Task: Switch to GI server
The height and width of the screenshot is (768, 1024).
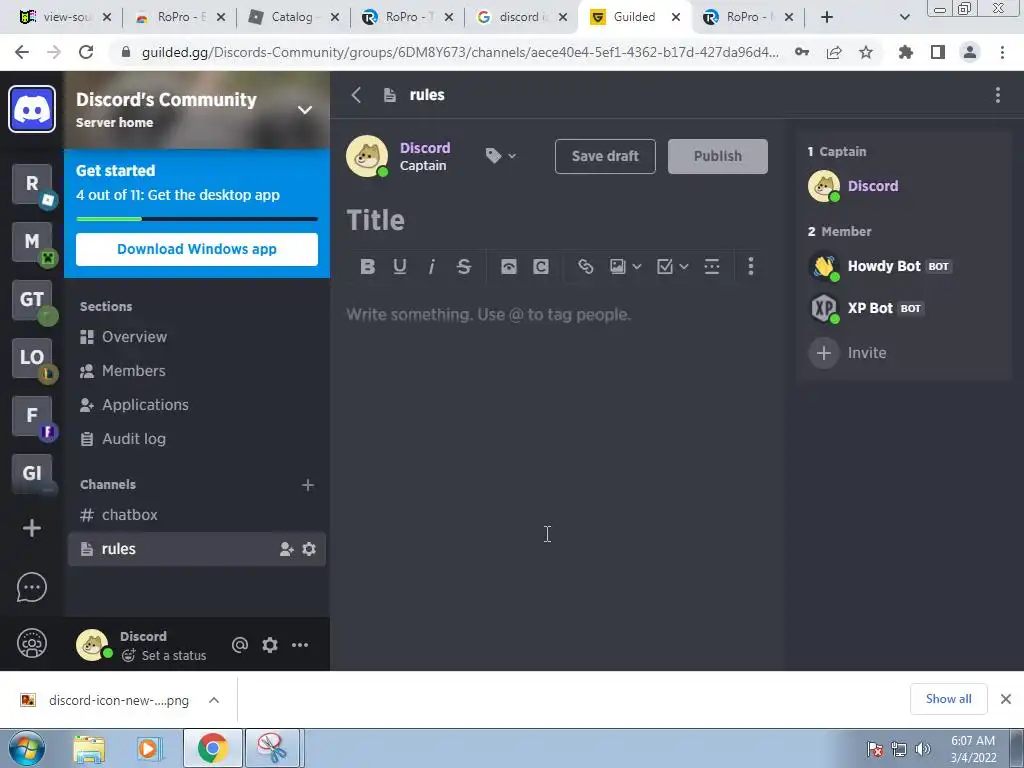Action: 32,473
